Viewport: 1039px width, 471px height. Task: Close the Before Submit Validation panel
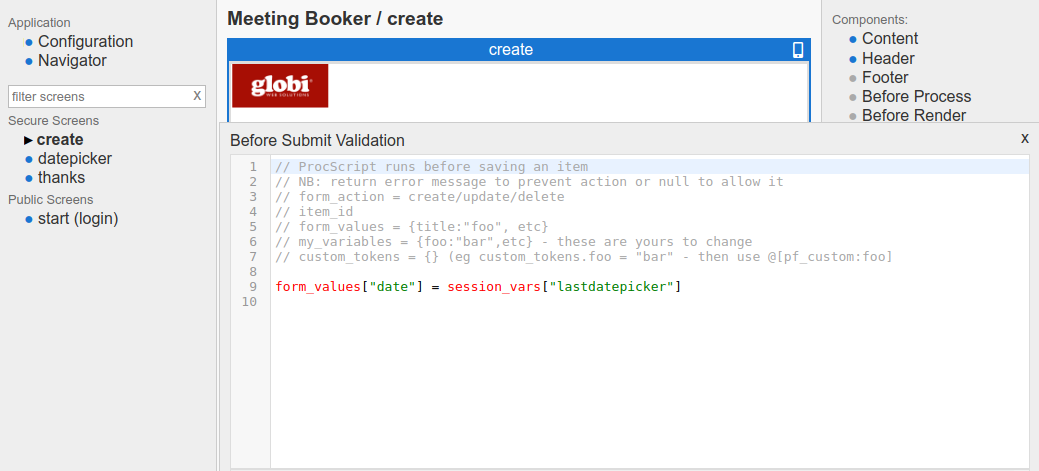[x=1024, y=138]
